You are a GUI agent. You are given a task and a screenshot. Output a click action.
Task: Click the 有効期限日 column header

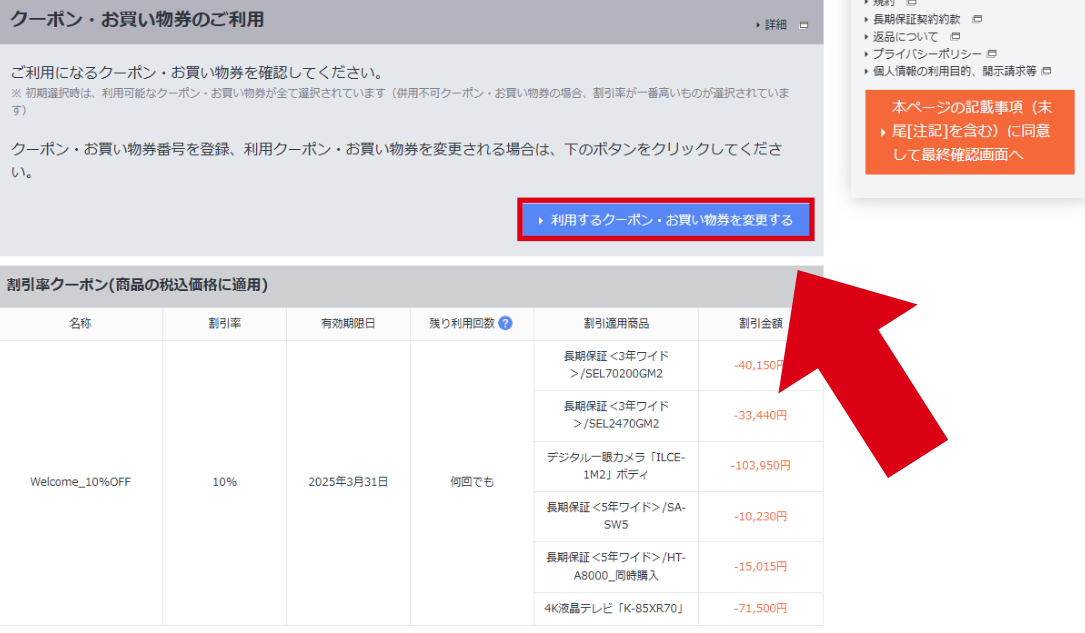point(348,324)
